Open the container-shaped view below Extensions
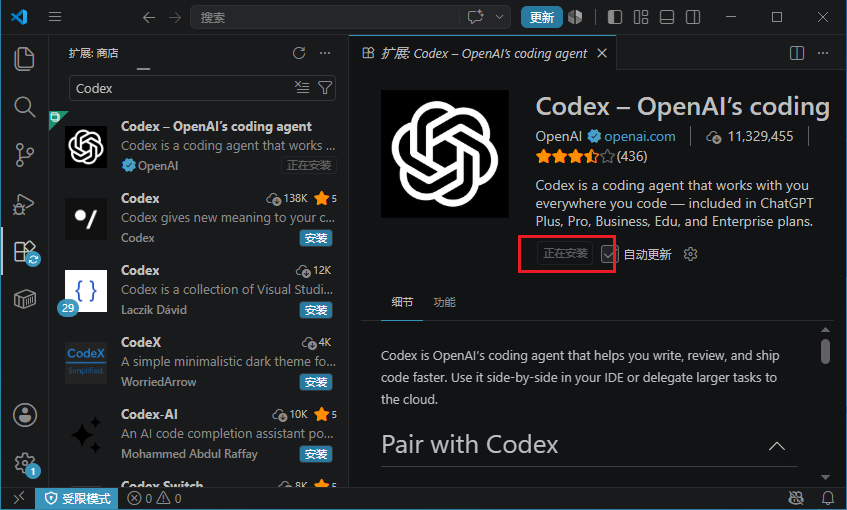The image size is (847, 510). tap(24, 299)
